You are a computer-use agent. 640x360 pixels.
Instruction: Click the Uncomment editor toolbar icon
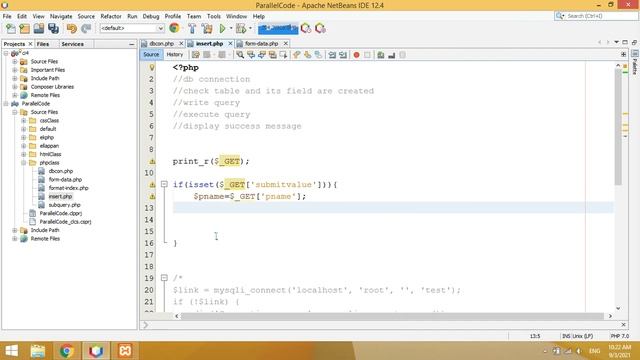click(x=391, y=55)
